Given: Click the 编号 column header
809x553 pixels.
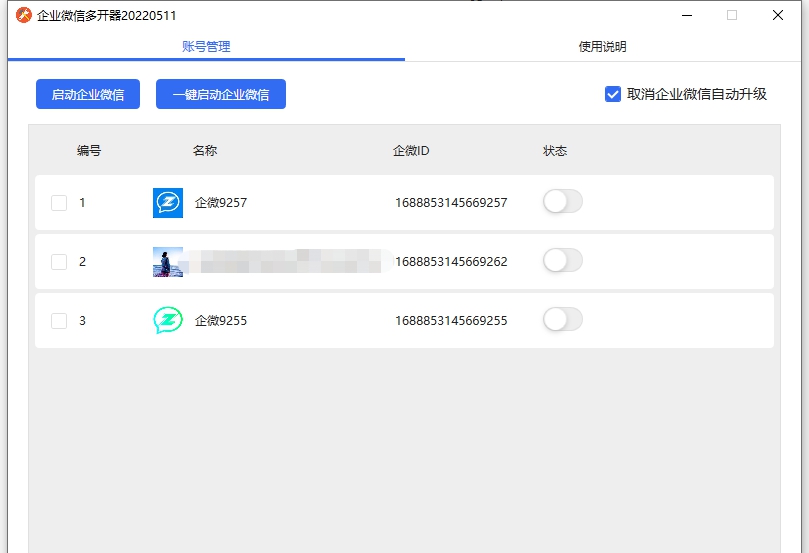Looking at the screenshot, I should [89, 151].
